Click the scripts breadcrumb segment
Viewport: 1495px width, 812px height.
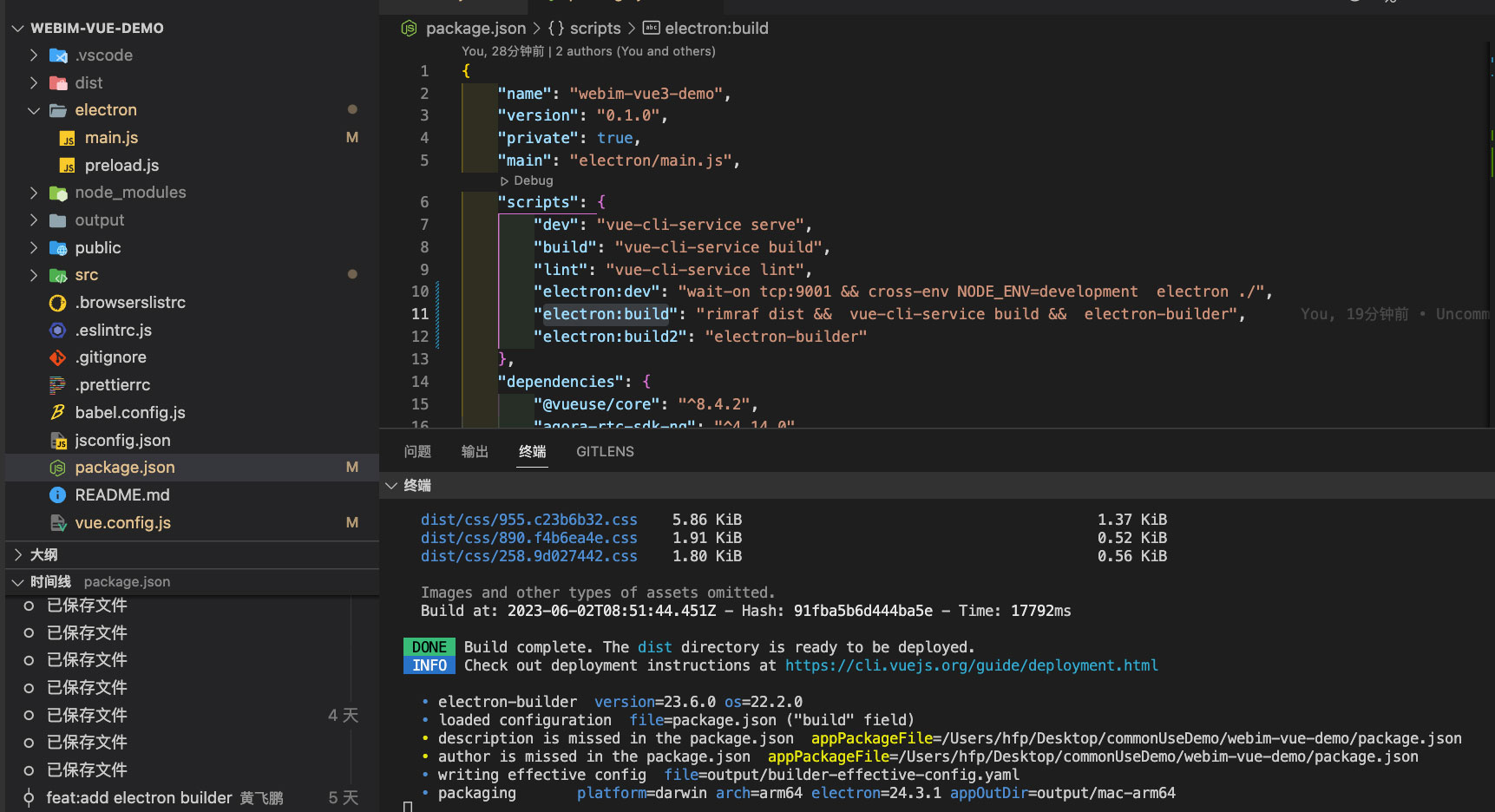pos(595,29)
